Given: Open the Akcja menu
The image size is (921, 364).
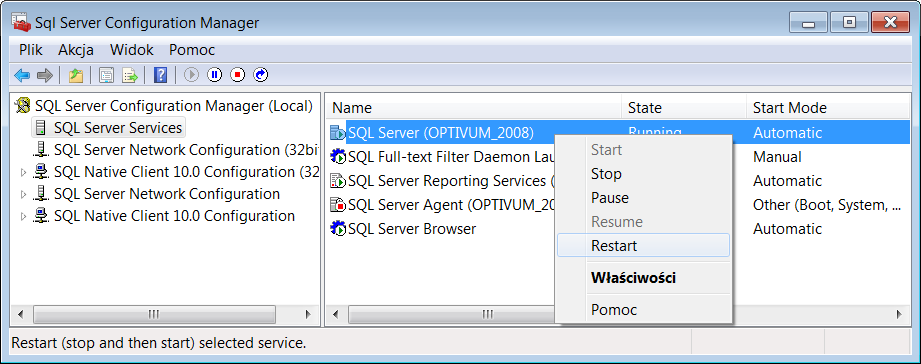Looking at the screenshot, I should [x=76, y=50].
